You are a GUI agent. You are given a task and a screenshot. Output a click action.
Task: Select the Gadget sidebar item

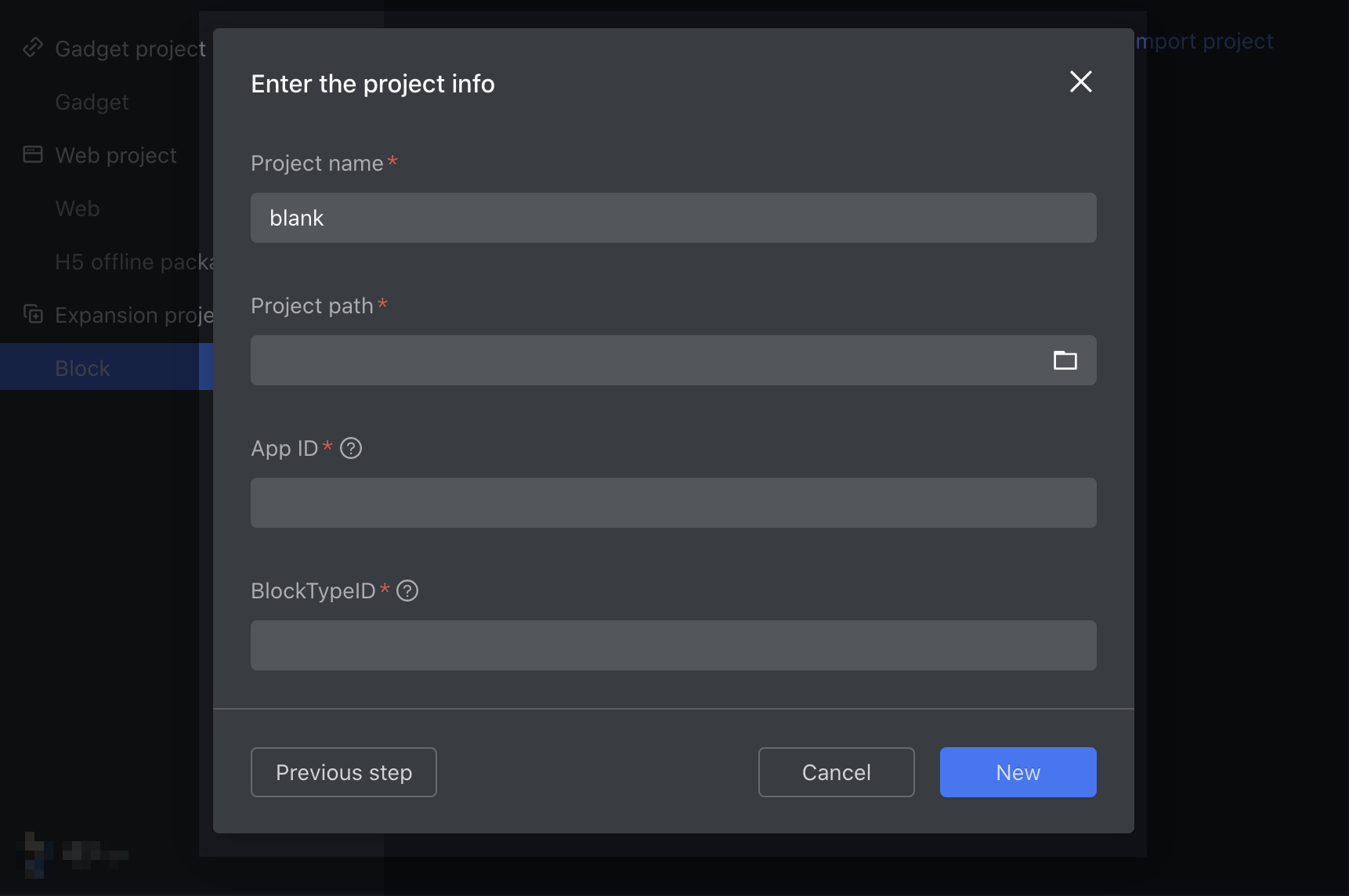(x=92, y=102)
